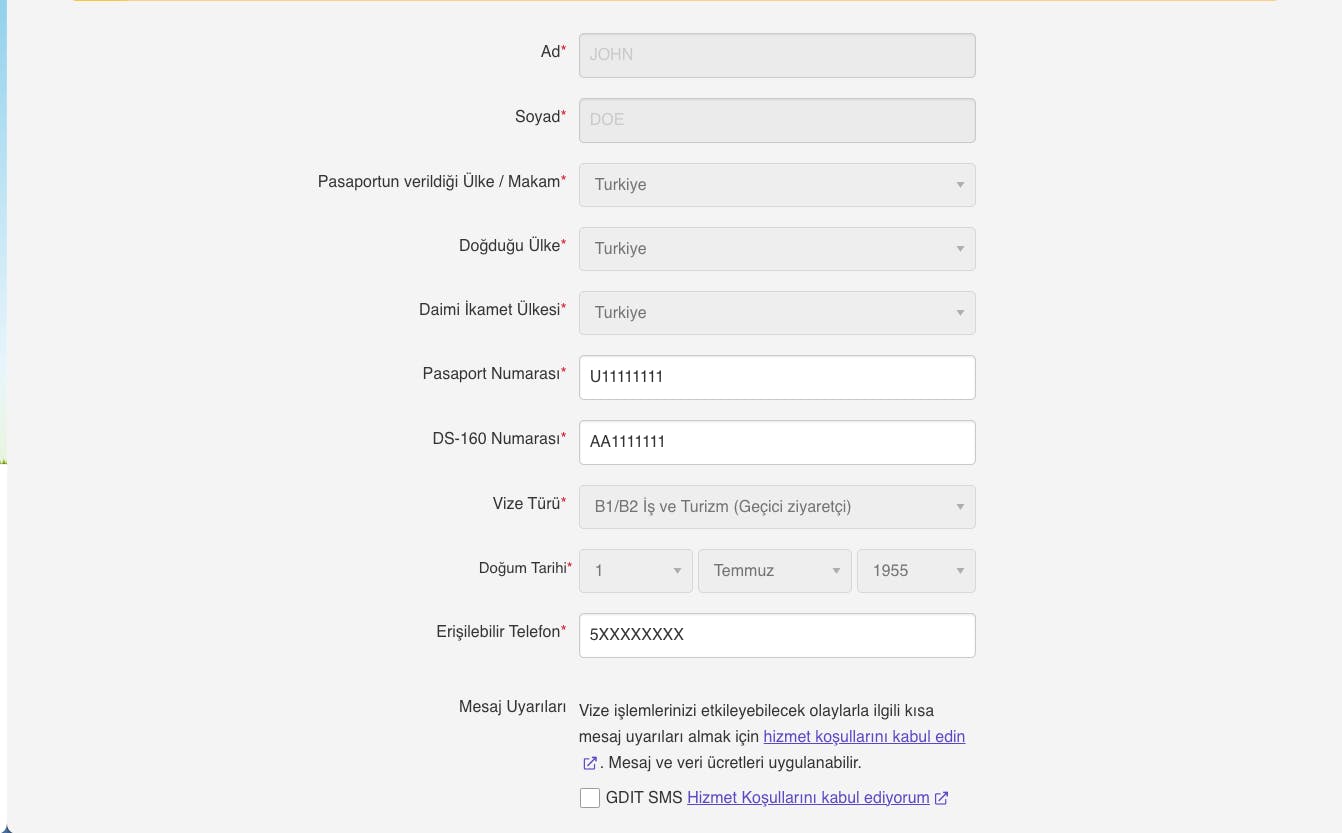Click the arrow on the Doğduğu Ülke dropdown
The height and width of the screenshot is (833, 1342).
pyautogui.click(x=960, y=249)
